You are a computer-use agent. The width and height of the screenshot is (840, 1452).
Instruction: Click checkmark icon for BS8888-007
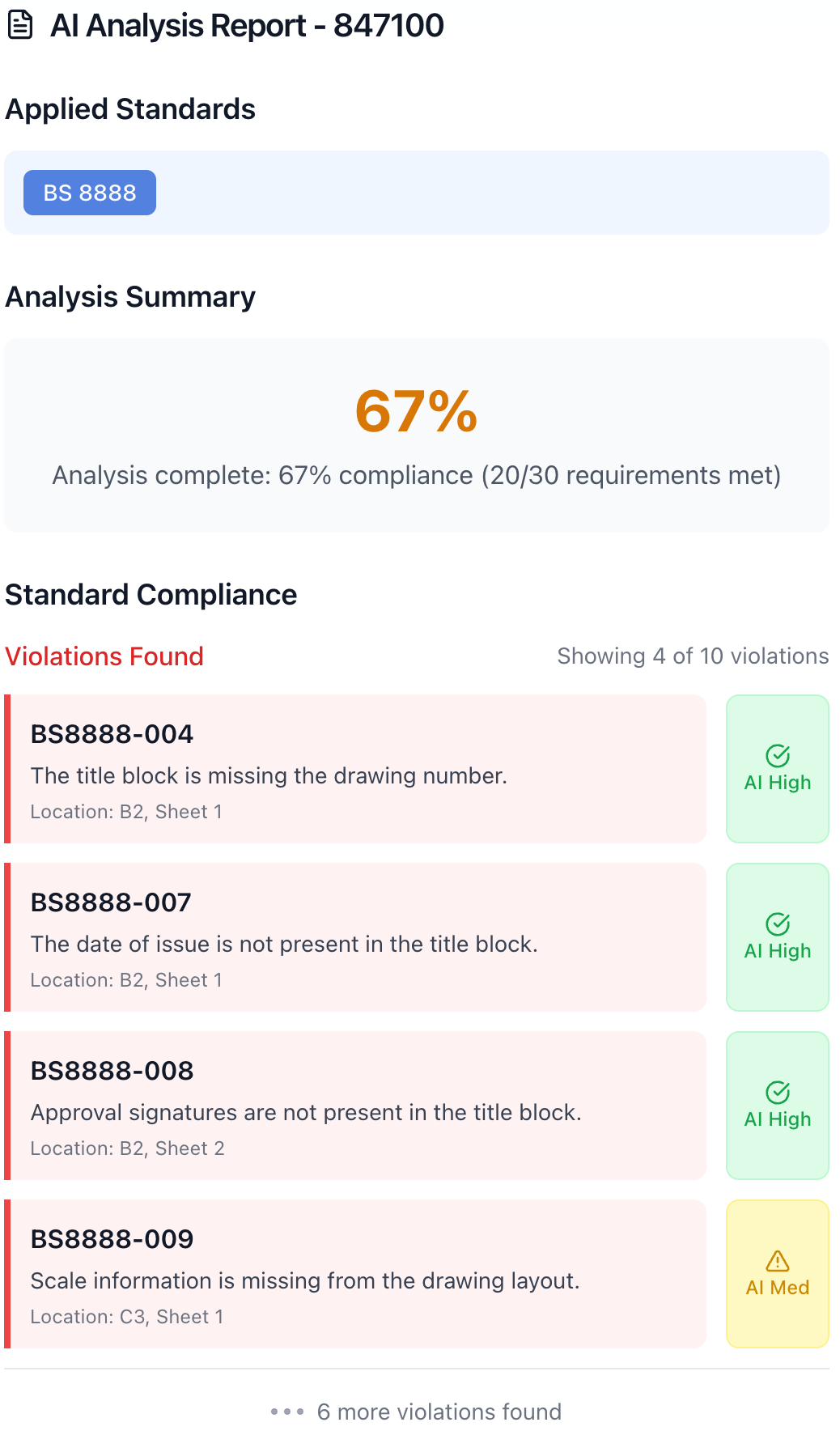click(x=778, y=924)
